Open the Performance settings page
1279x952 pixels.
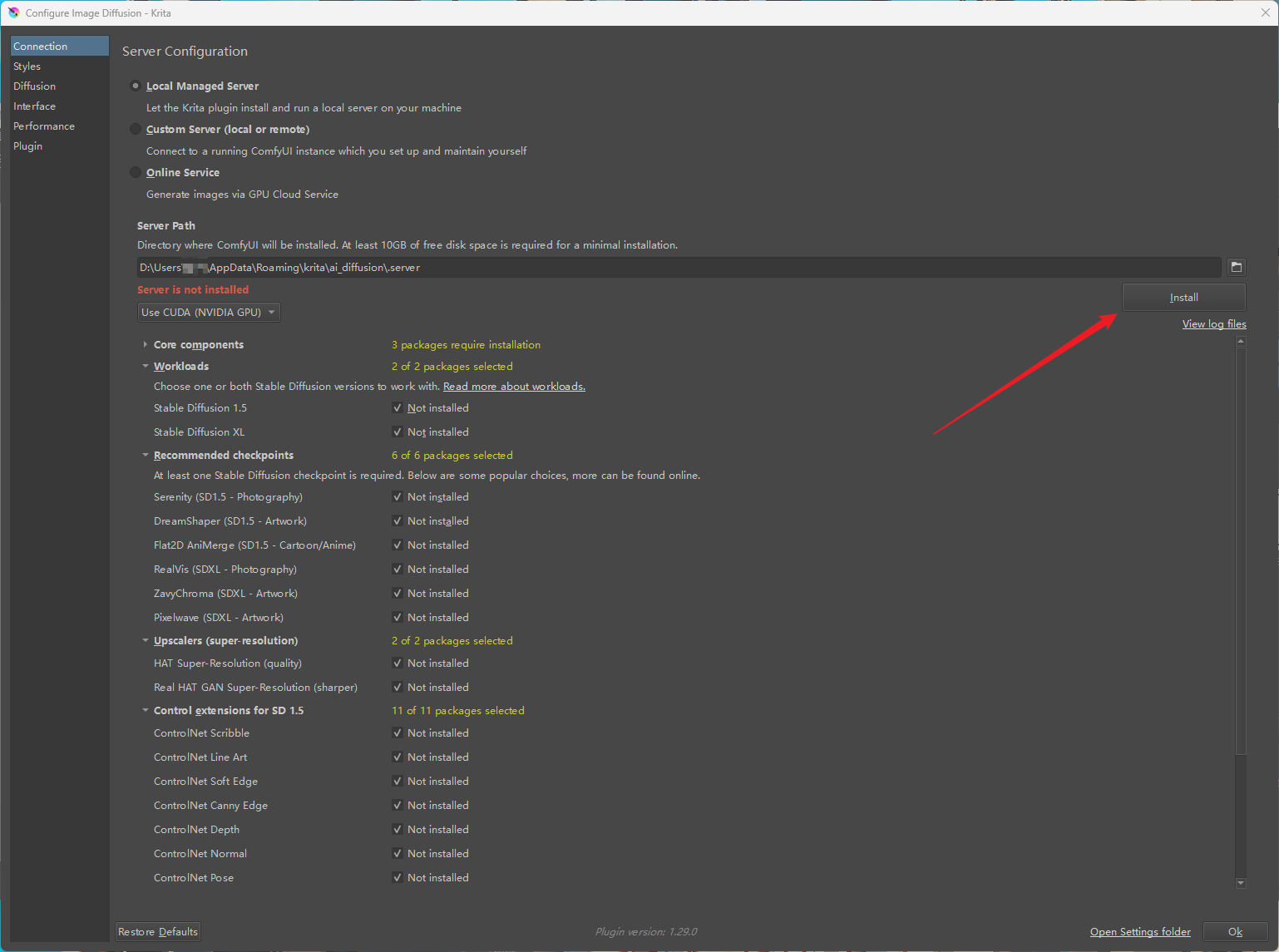60,126
